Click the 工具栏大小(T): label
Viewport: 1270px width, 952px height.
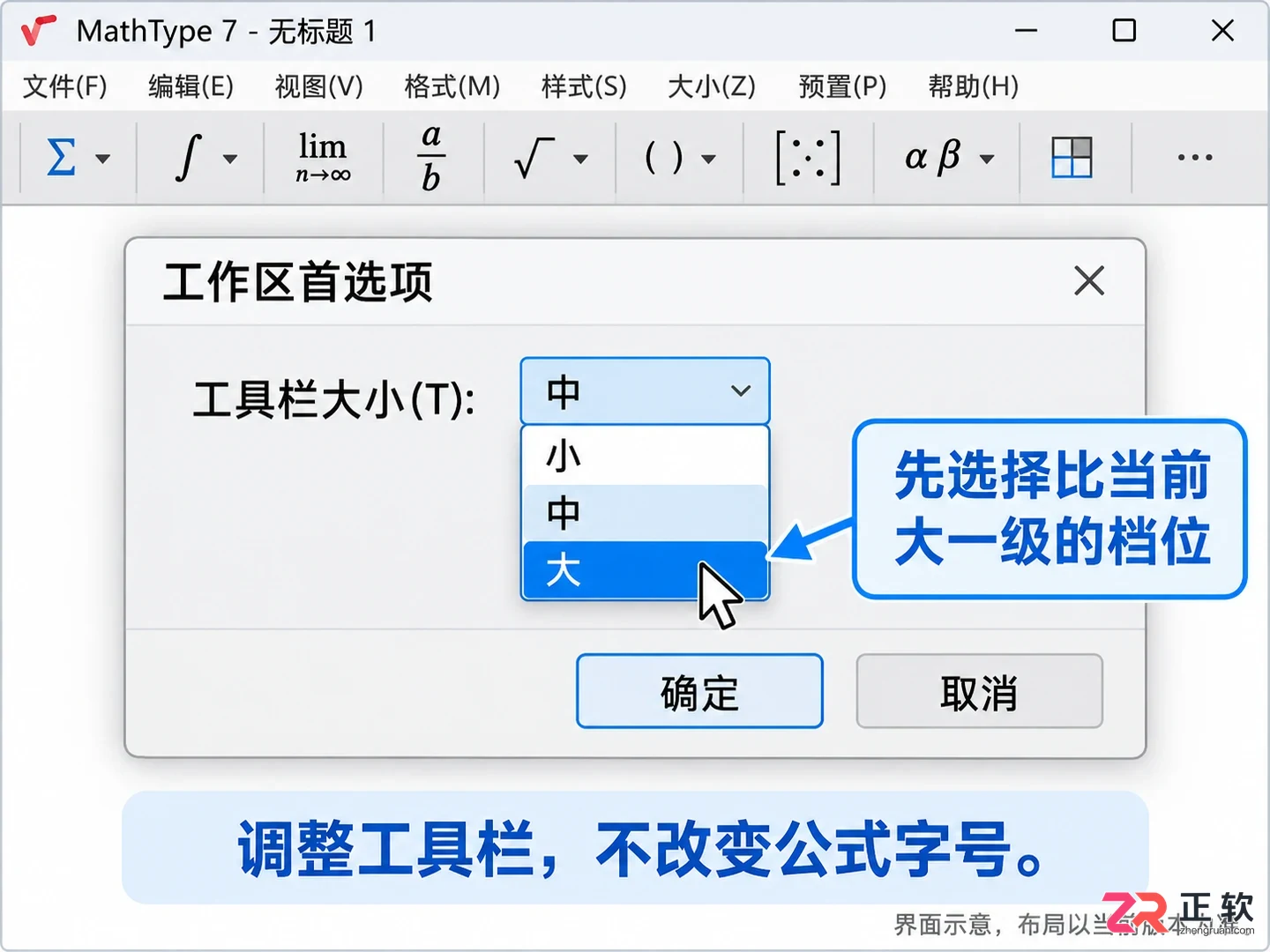[334, 400]
